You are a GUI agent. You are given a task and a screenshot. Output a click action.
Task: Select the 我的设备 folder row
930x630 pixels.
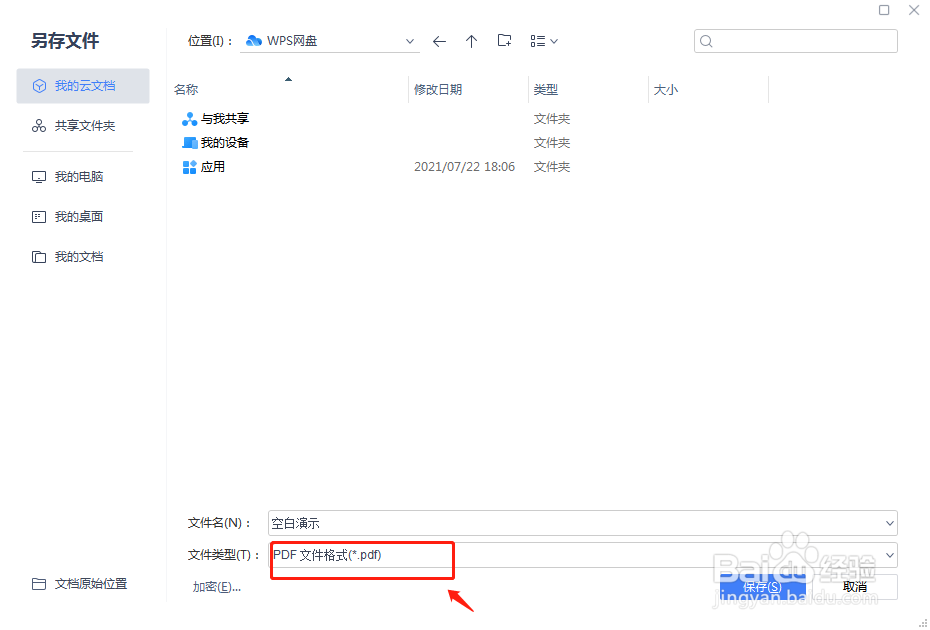click(x=469, y=143)
